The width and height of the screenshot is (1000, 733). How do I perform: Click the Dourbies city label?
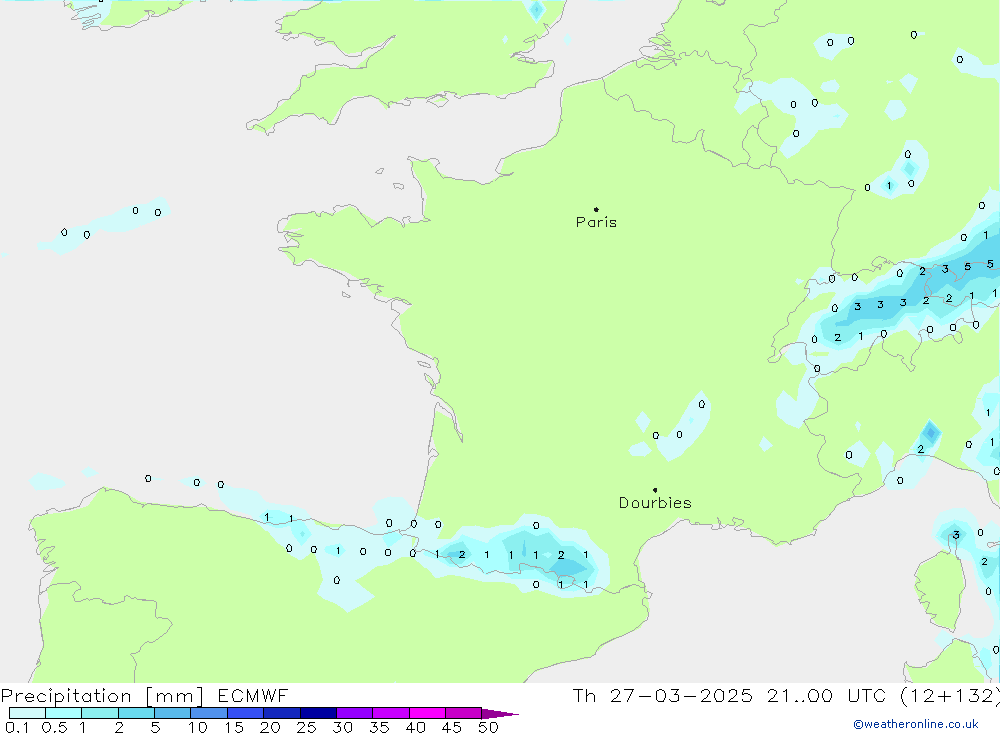point(655,503)
